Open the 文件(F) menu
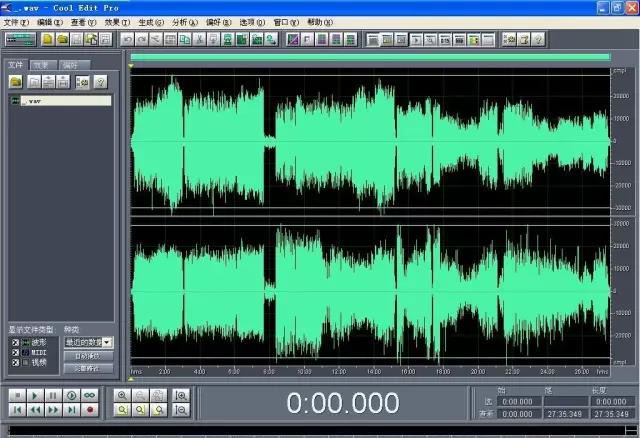The image size is (640, 438). 16,22
